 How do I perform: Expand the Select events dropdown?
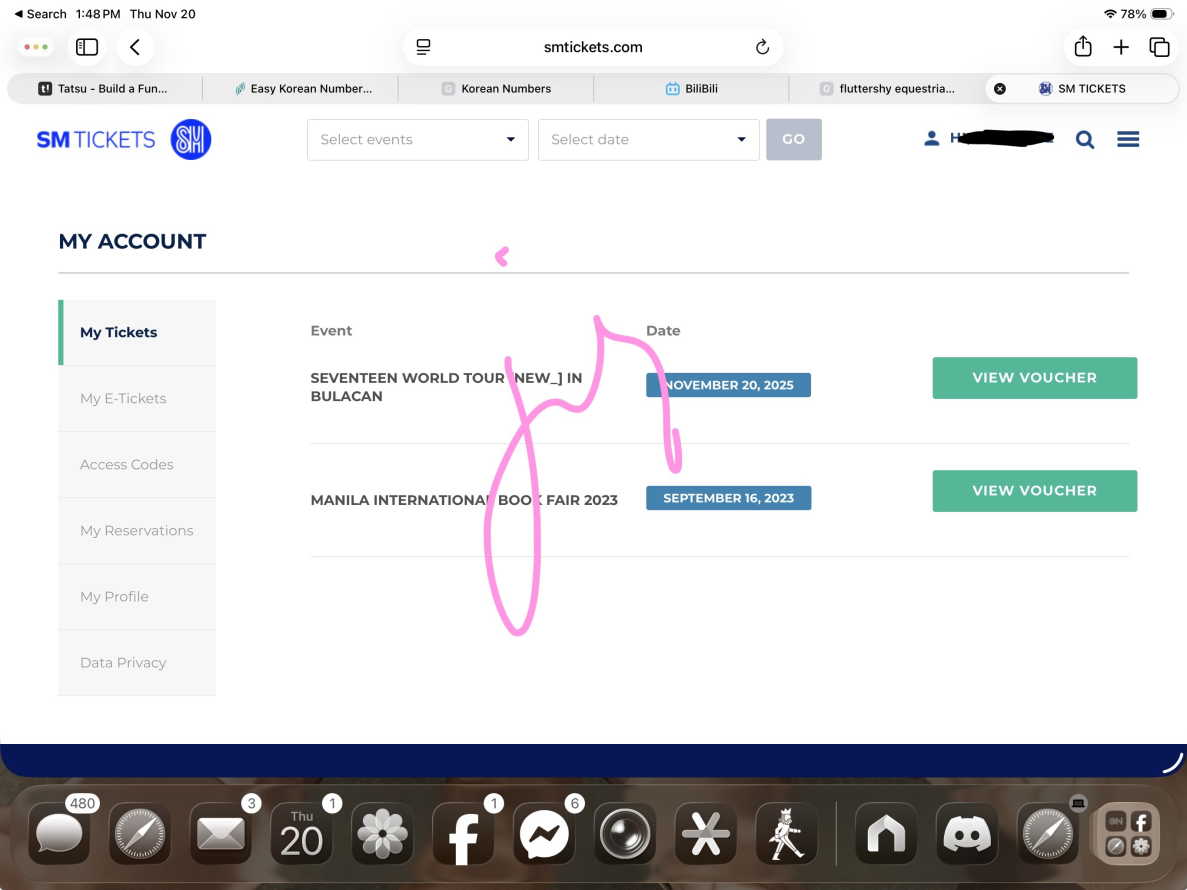coord(417,140)
